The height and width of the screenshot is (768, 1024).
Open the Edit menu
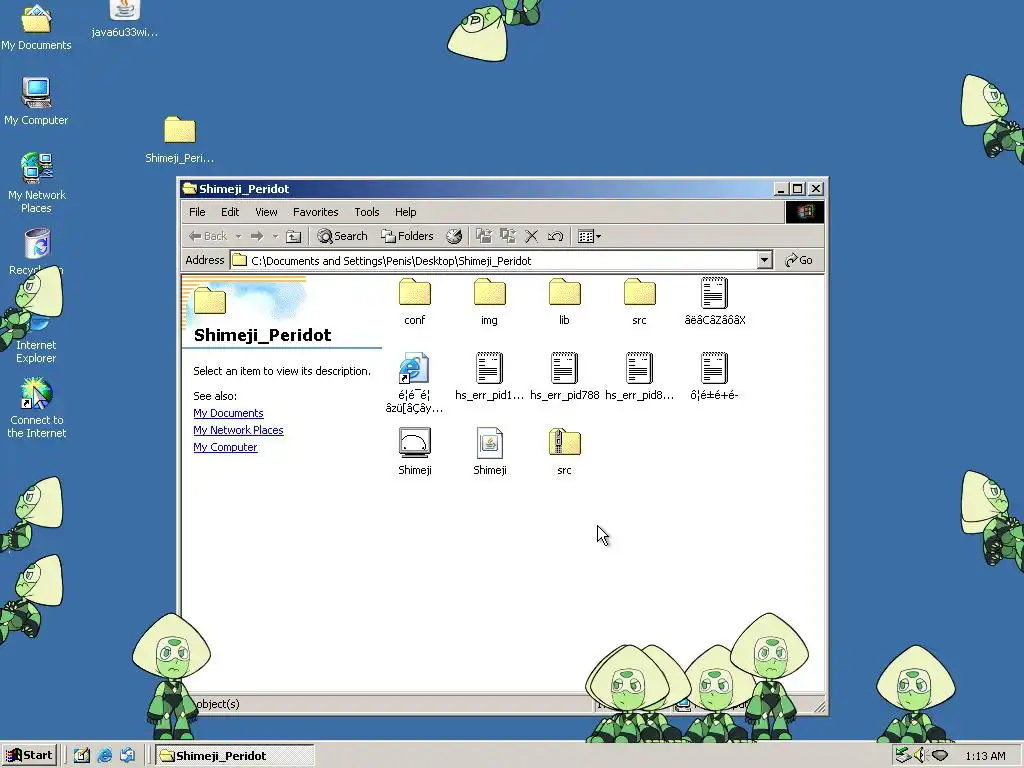click(x=230, y=212)
